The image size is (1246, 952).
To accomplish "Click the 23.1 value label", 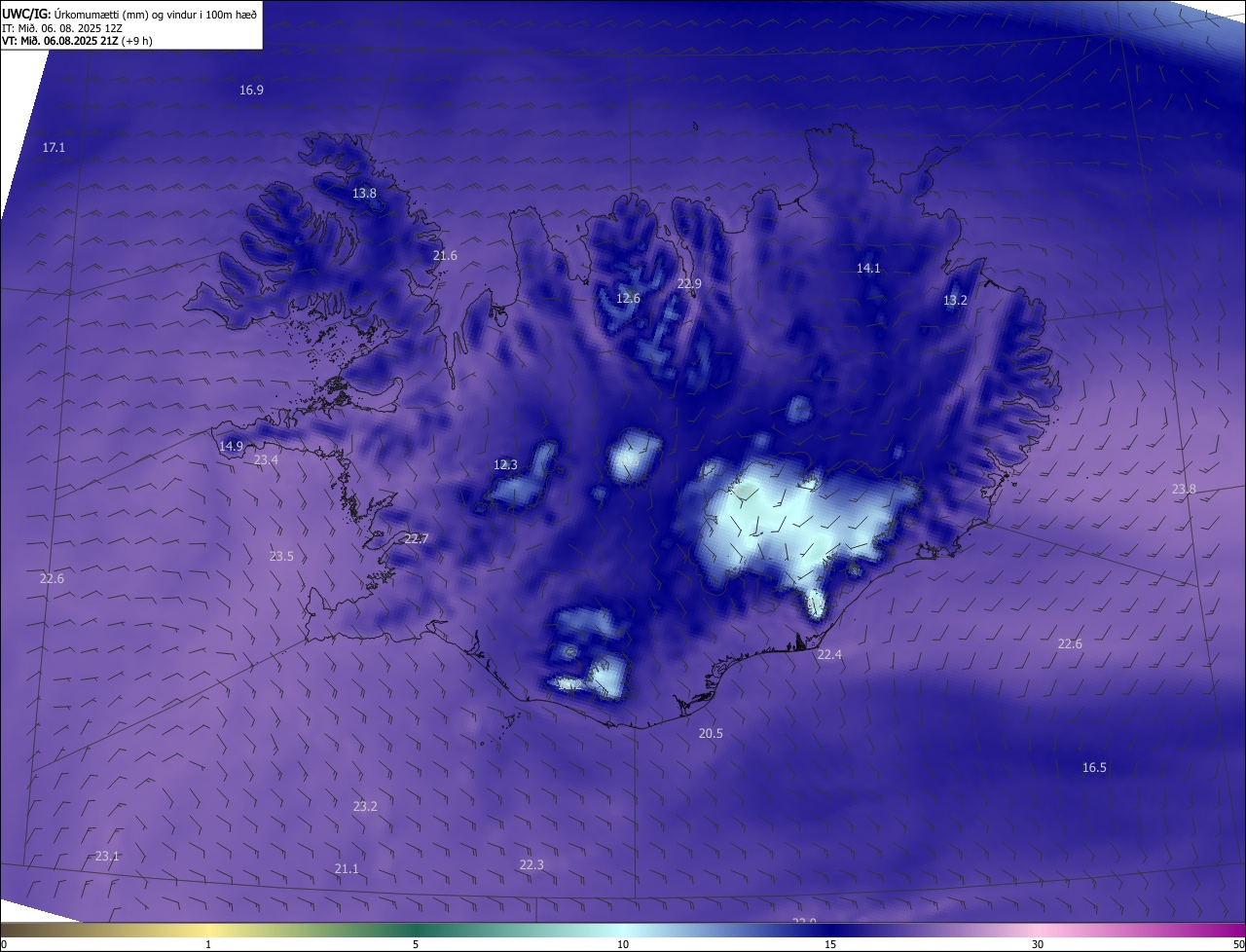I will pyautogui.click(x=107, y=856).
